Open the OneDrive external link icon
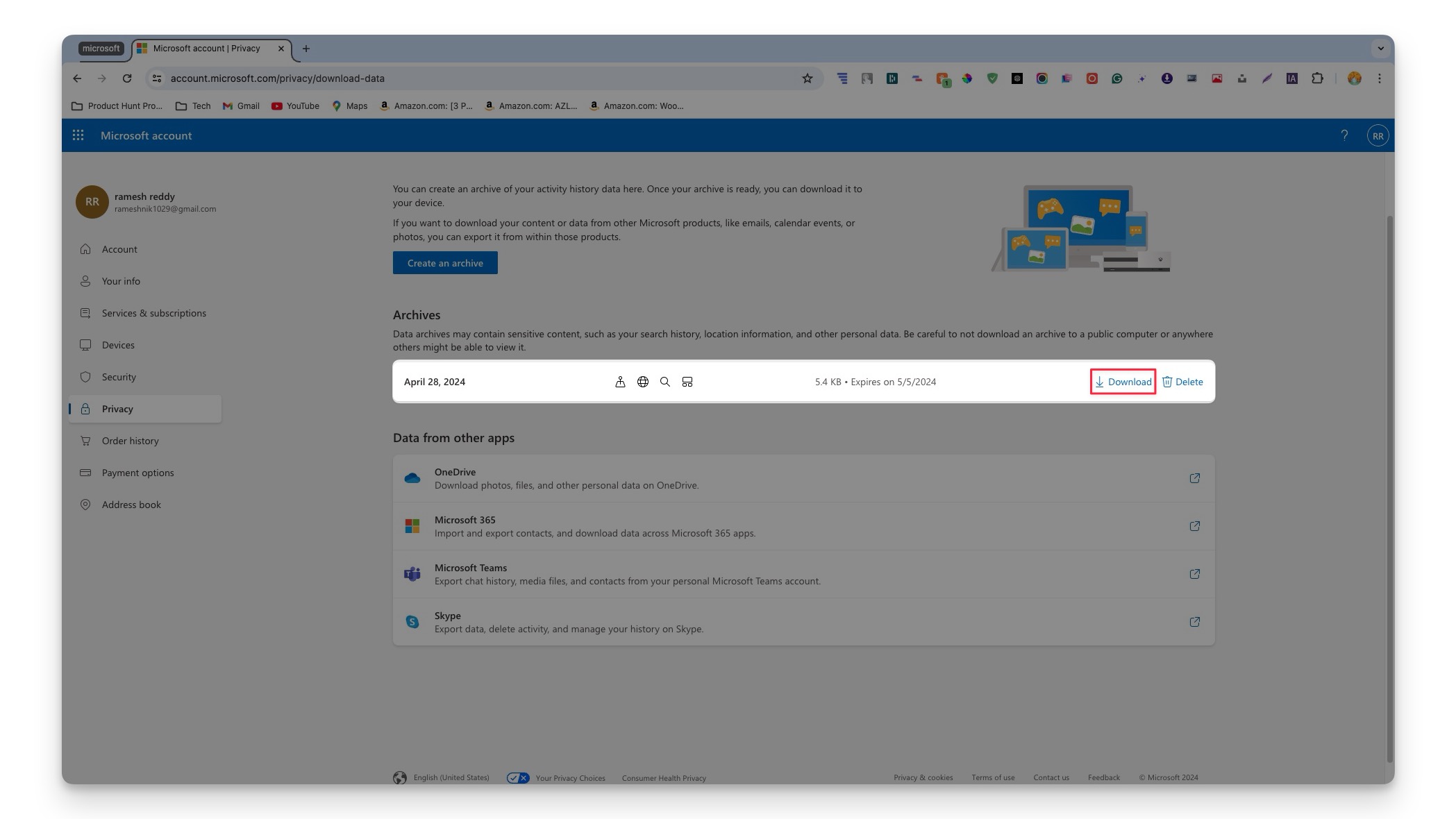 [1194, 478]
